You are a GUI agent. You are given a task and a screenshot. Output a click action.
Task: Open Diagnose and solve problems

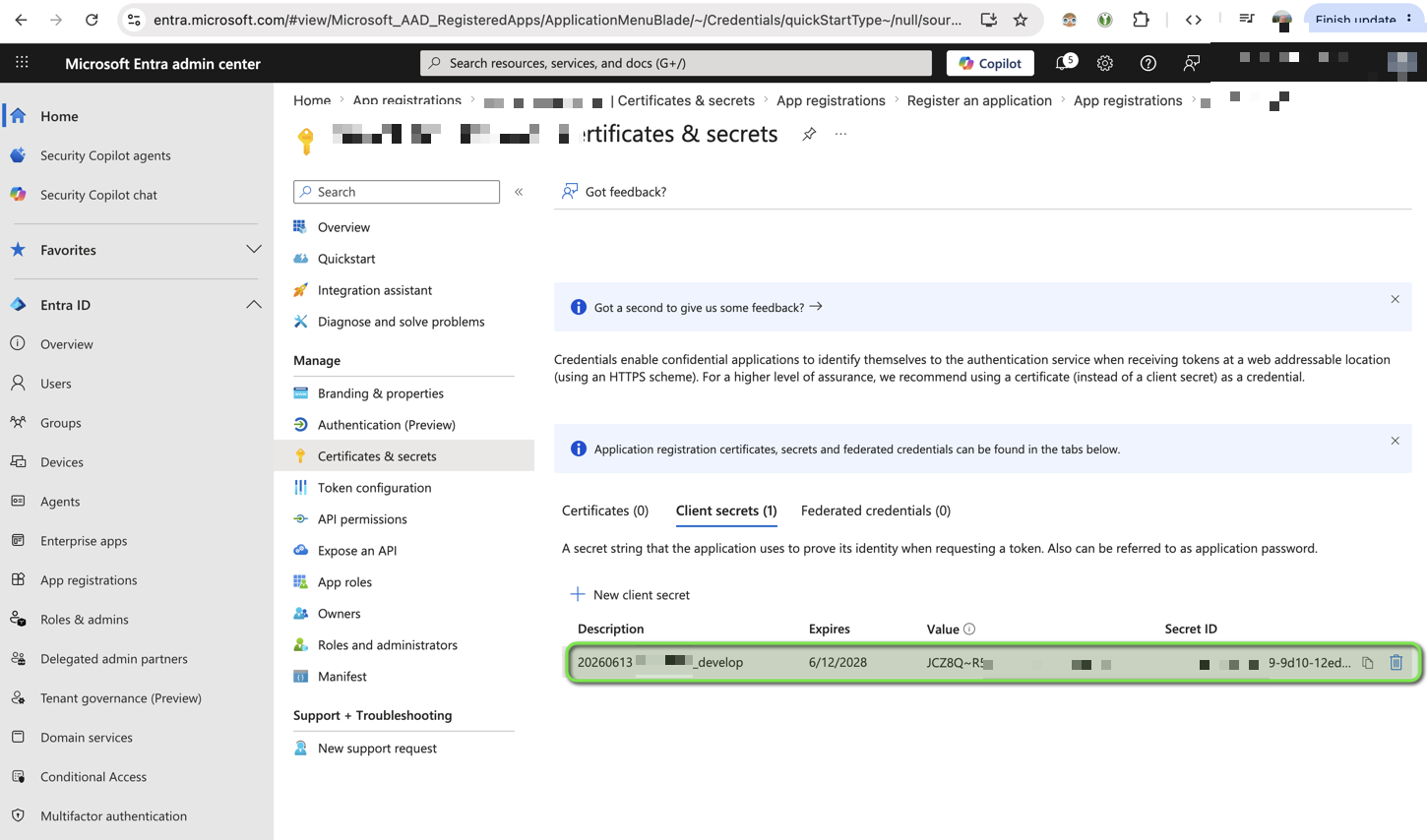click(x=401, y=322)
